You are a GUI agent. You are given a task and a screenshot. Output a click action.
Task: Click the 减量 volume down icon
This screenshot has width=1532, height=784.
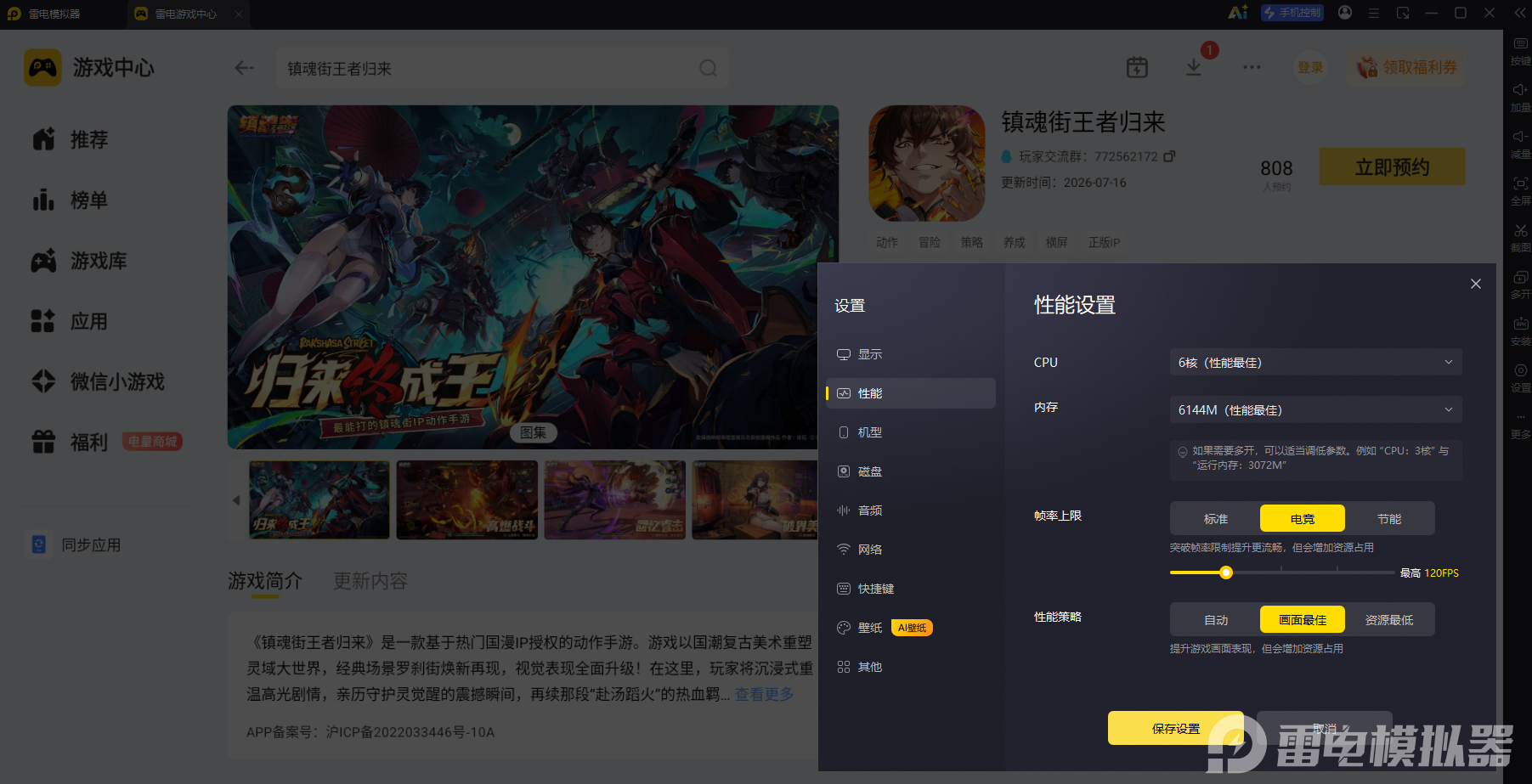[1520, 144]
